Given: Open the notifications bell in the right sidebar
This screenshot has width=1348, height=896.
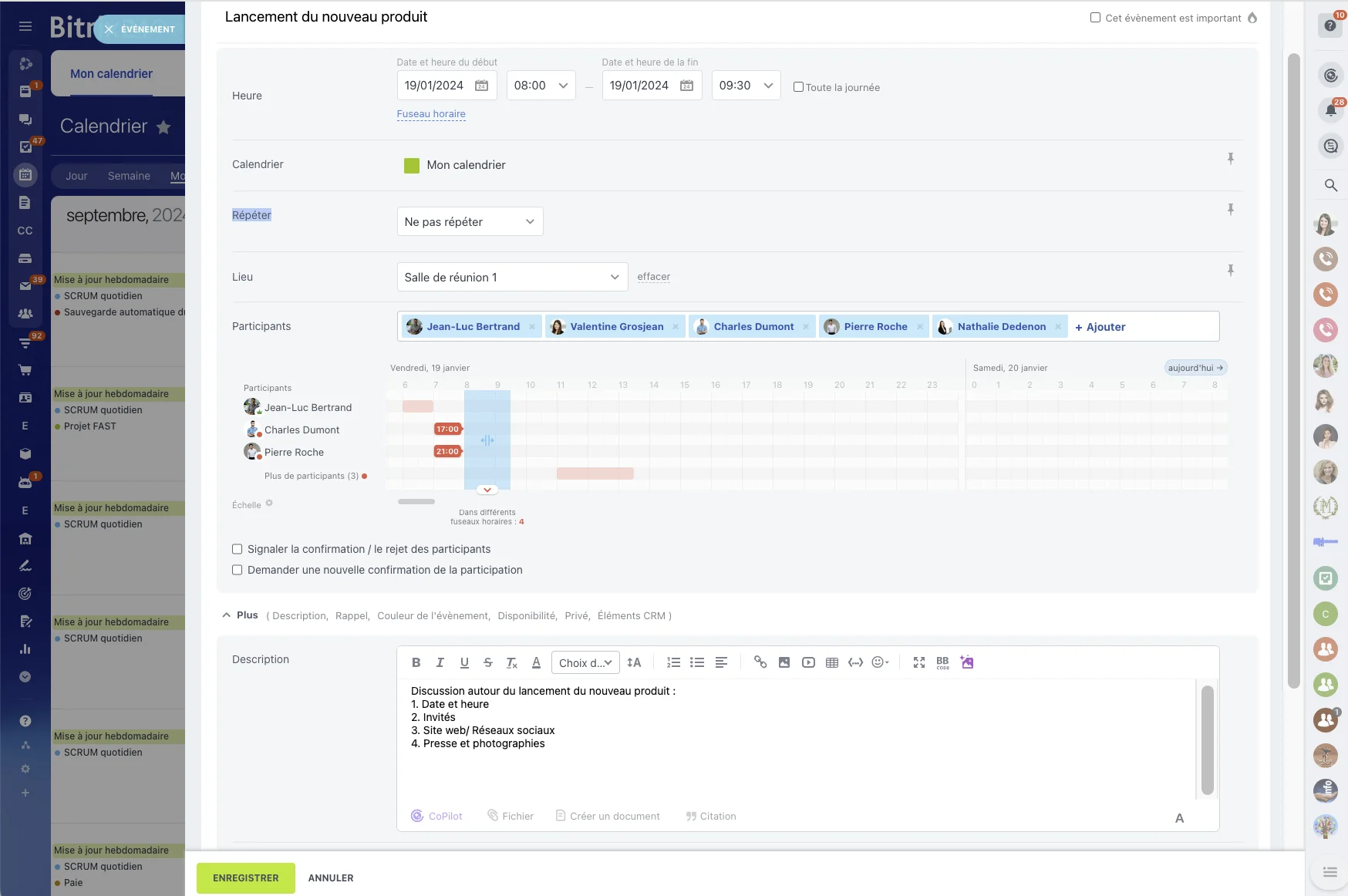Looking at the screenshot, I should click(1329, 109).
